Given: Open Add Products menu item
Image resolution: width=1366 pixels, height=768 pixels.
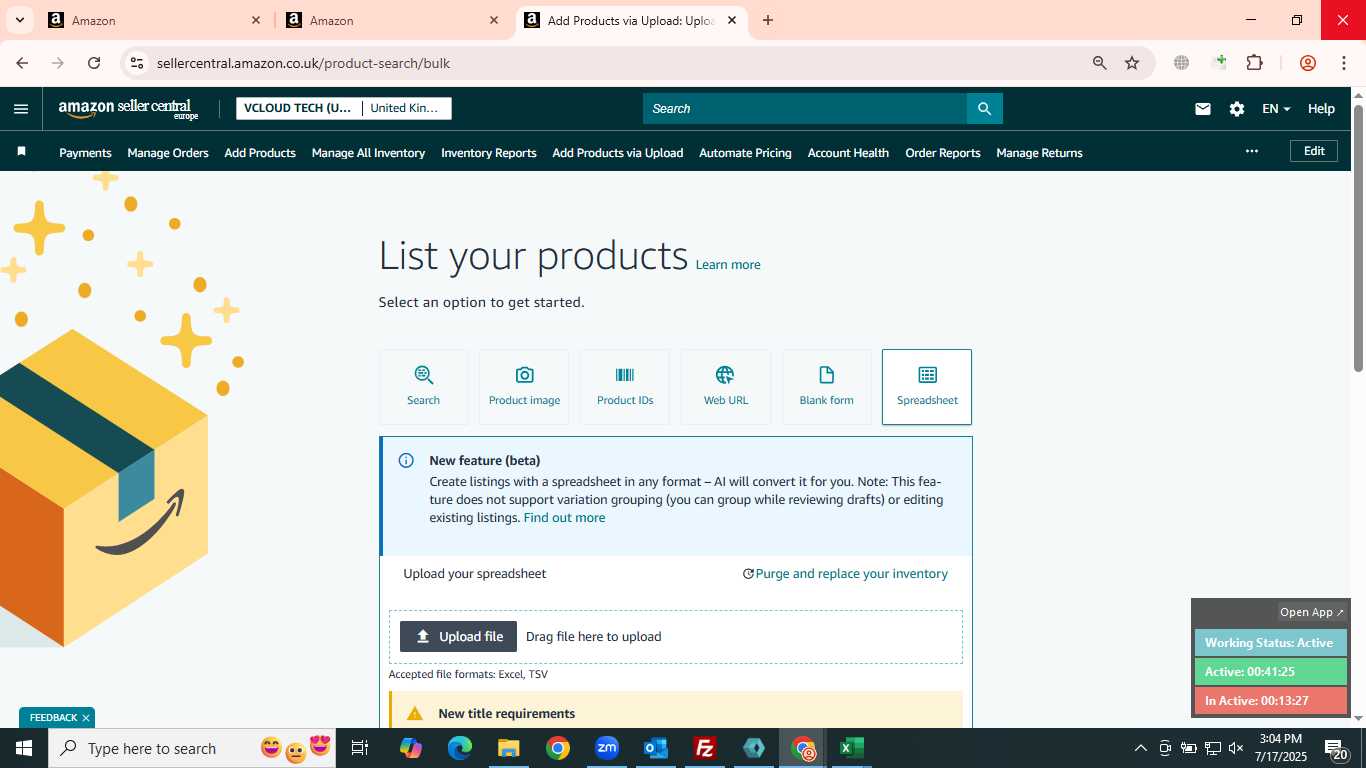Looking at the screenshot, I should (x=260, y=153).
